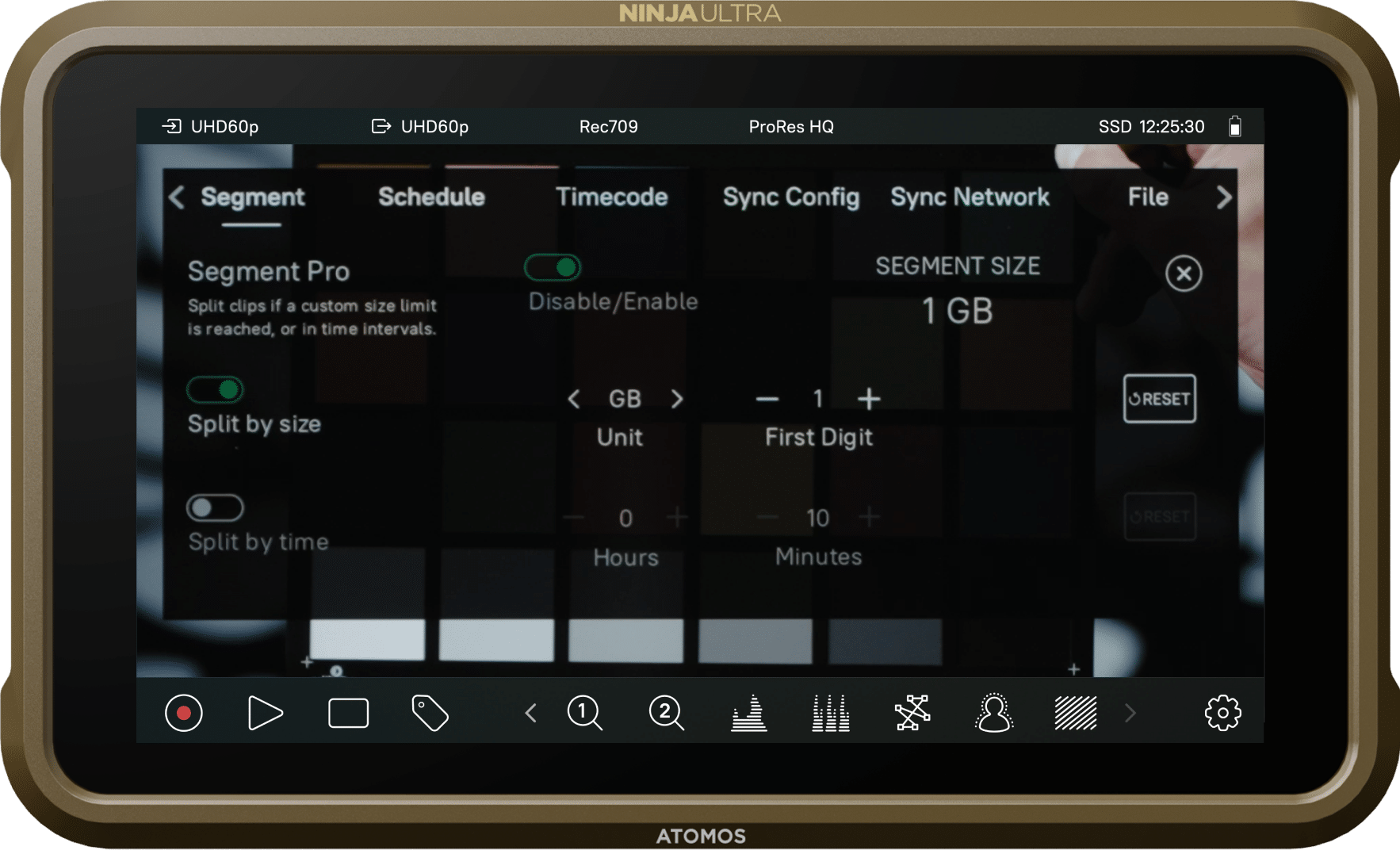This screenshot has height=850, width=1400.
Task: Tap the playback play icon
Action: 265,713
